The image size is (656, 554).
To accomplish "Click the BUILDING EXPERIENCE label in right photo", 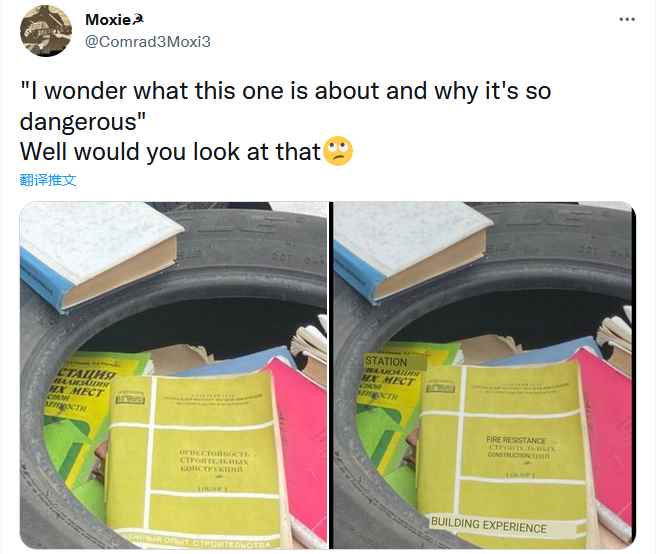I will [x=489, y=525].
